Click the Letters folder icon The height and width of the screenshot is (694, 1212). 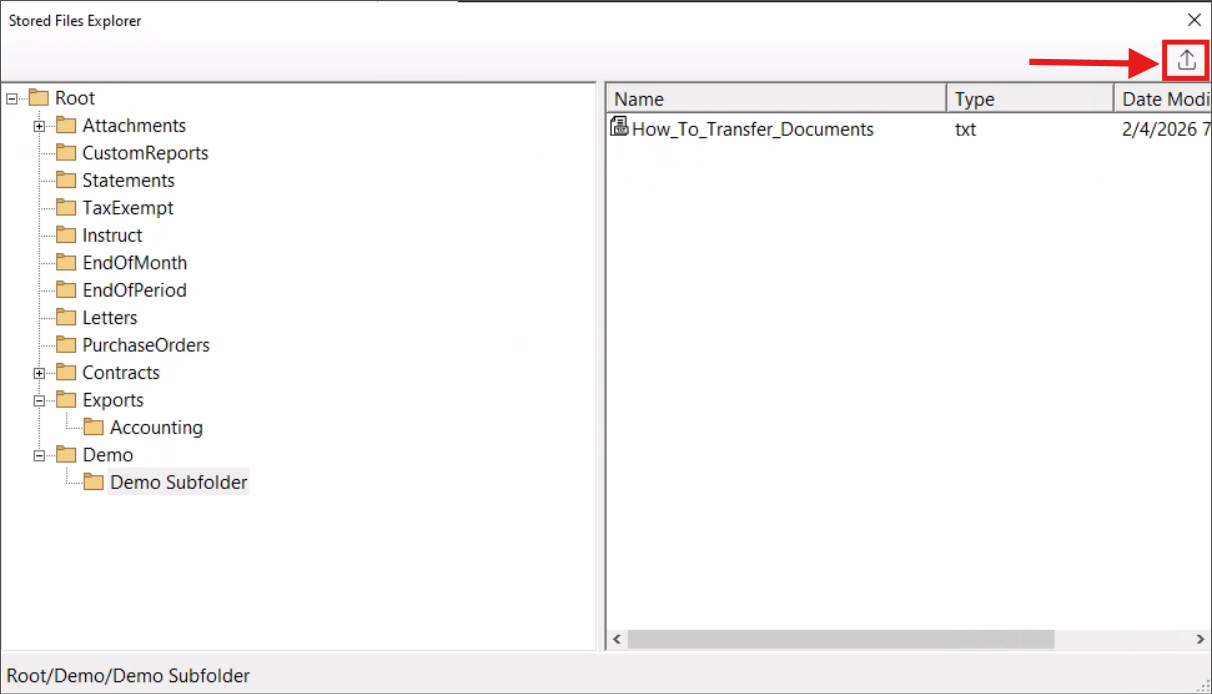66,318
